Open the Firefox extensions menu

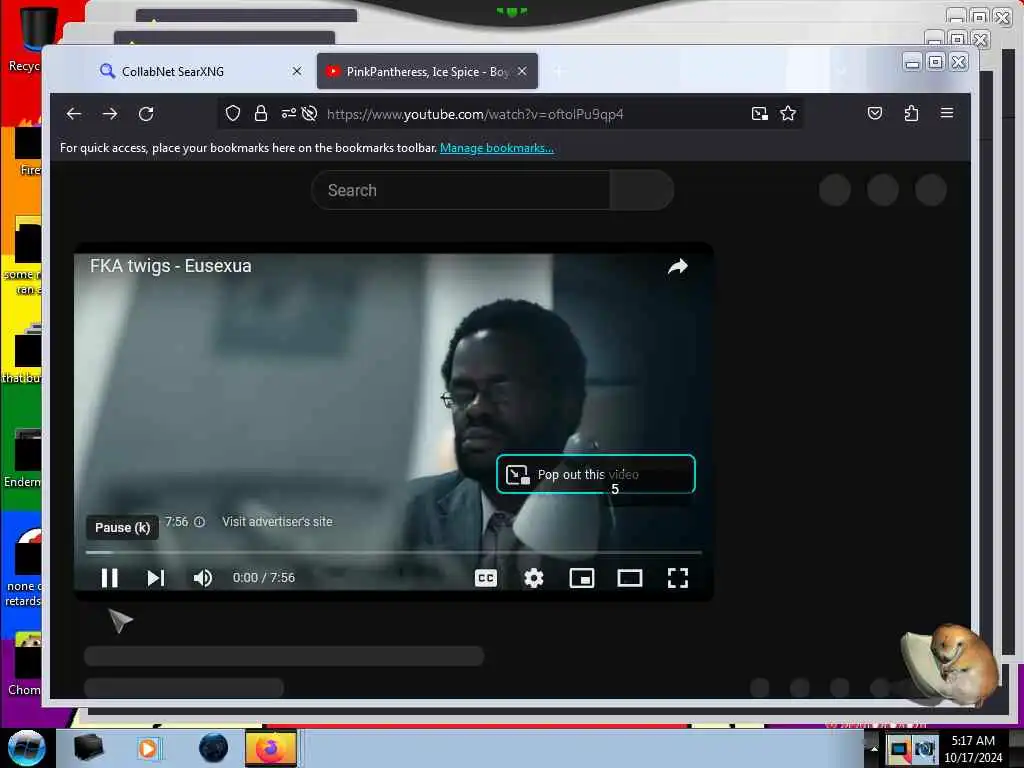[x=911, y=114]
